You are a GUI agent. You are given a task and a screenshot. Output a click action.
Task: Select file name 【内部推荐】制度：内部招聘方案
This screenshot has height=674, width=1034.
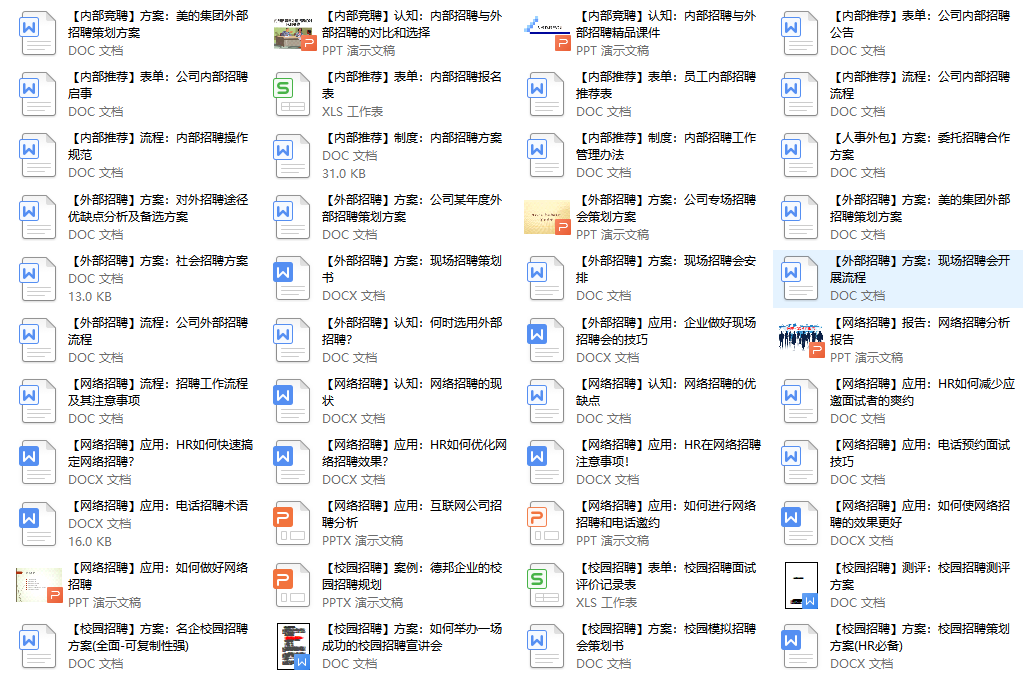[x=412, y=138]
